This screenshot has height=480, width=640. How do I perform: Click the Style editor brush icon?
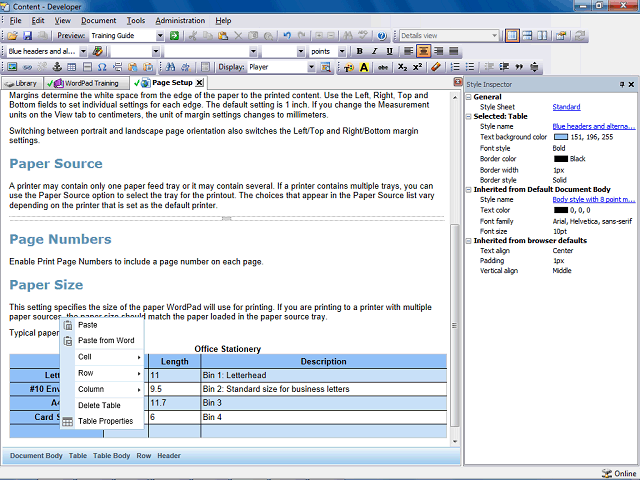(x=98, y=51)
